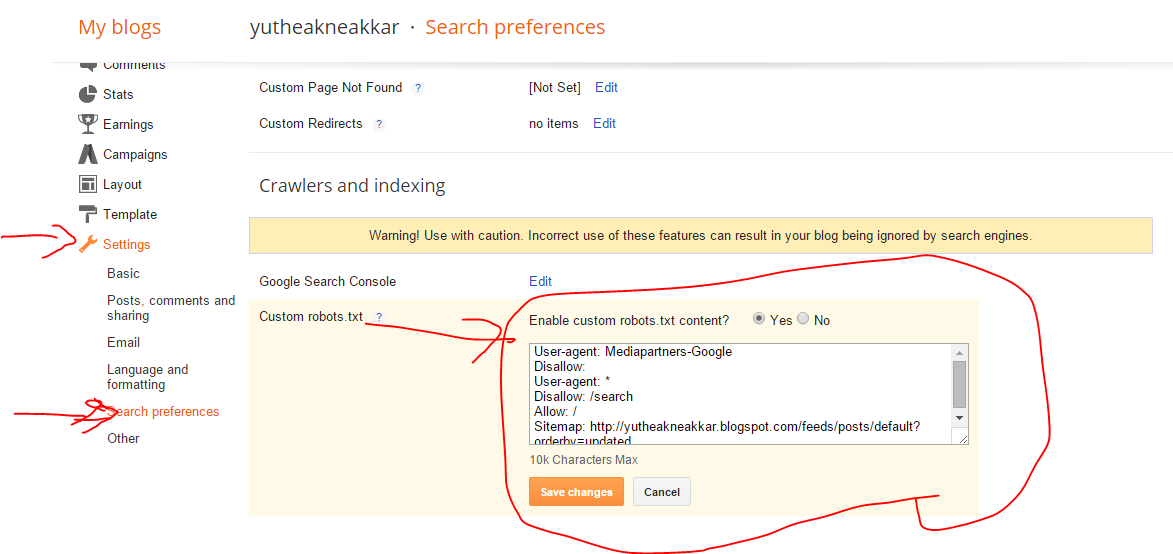Click scroll-up arrow in robots.txt textarea
1173x554 pixels.
click(960, 352)
